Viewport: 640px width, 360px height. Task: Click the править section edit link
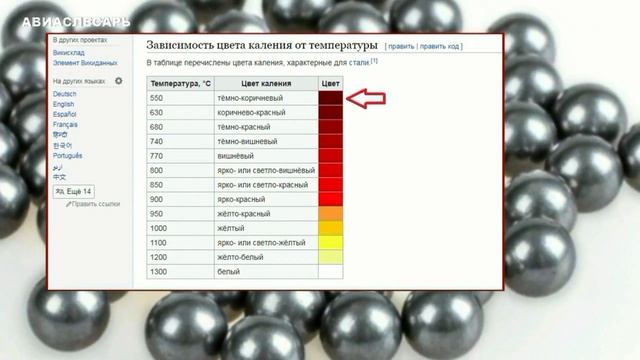401,47
